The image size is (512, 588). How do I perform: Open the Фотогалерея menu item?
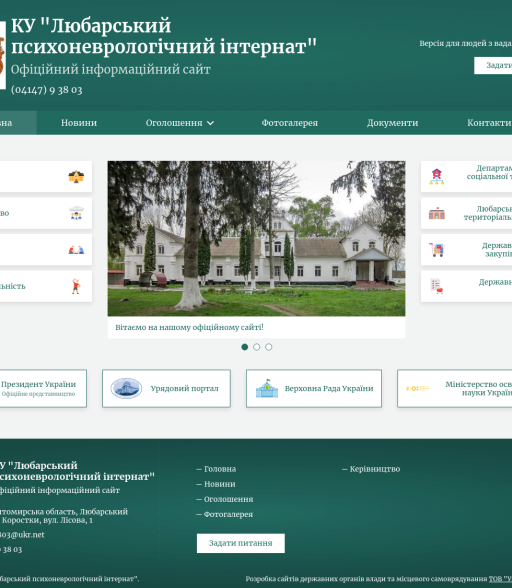point(290,123)
